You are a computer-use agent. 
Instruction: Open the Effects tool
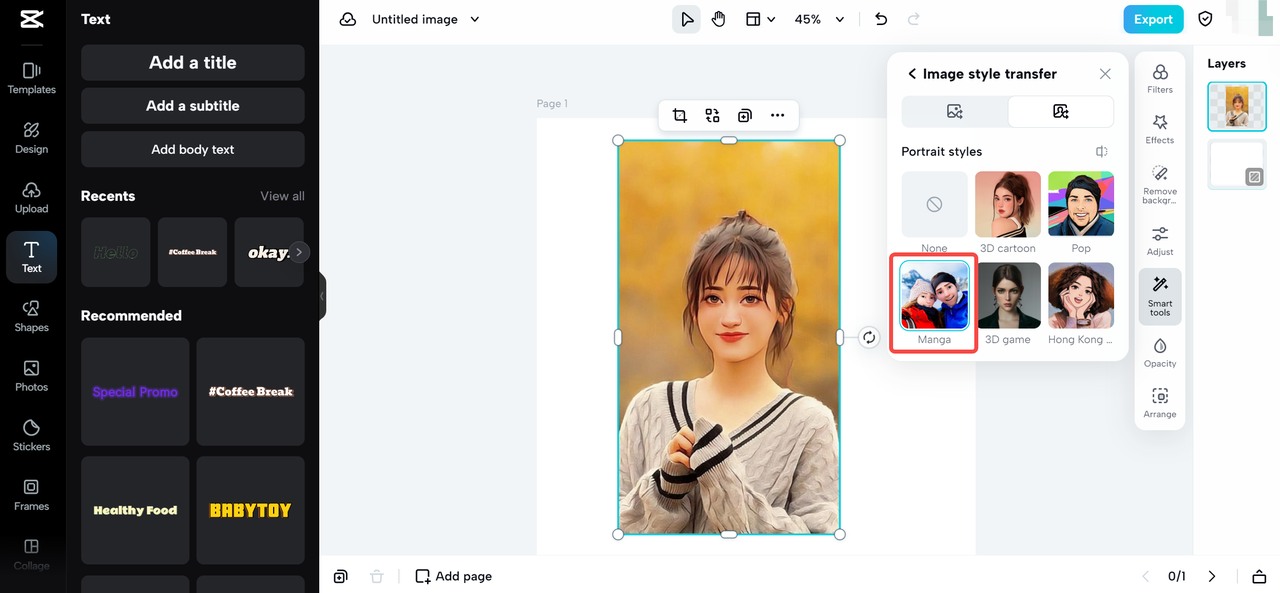(x=1160, y=129)
